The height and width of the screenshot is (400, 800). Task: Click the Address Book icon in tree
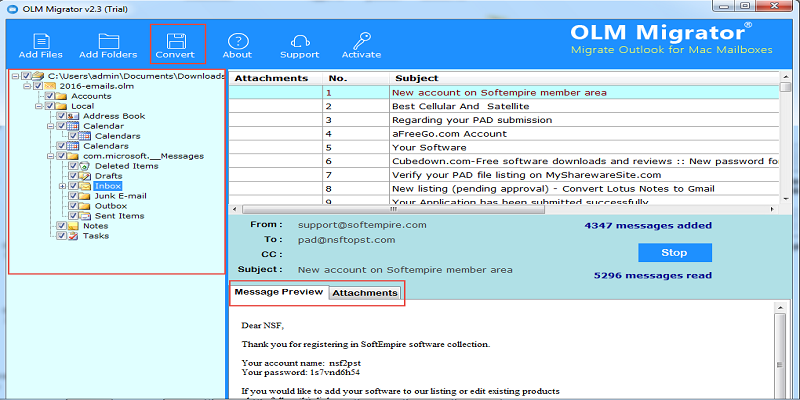73,116
